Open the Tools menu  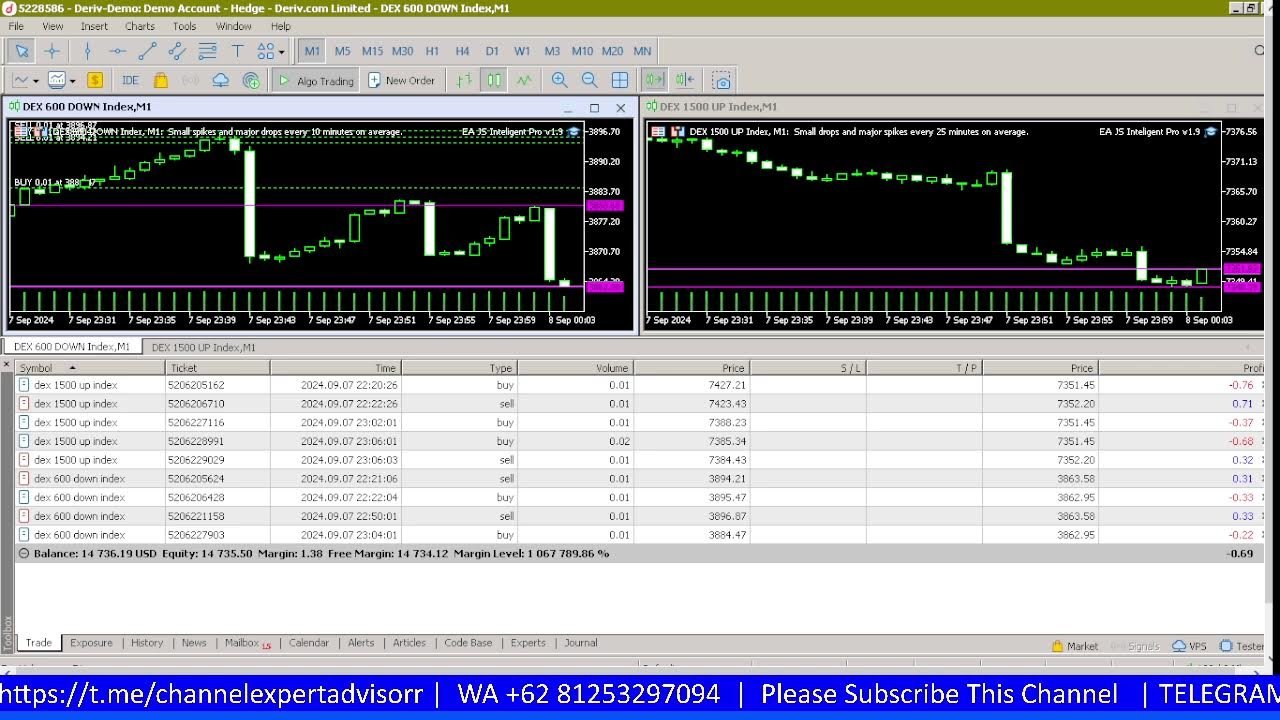coord(185,26)
